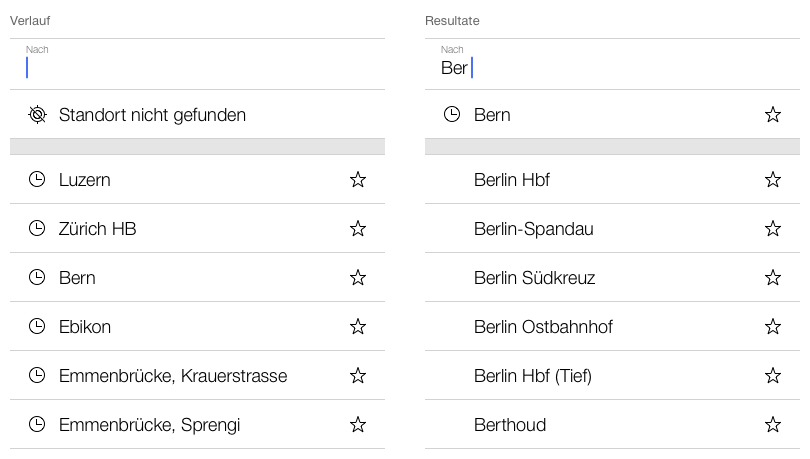Click the clock icon beside Bern in history list
Image resolution: width=810 pixels, height=459 pixels.
37,278
